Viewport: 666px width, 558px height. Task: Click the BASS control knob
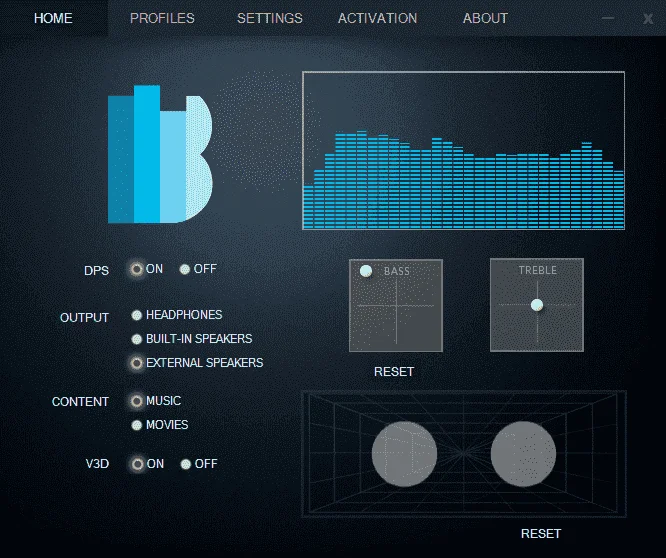(366, 271)
